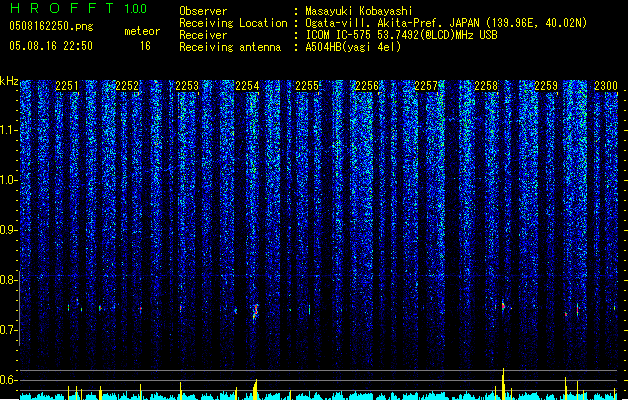The height and width of the screenshot is (400, 629).
Task: Click the Receiving antenna label
Action: (230, 47)
